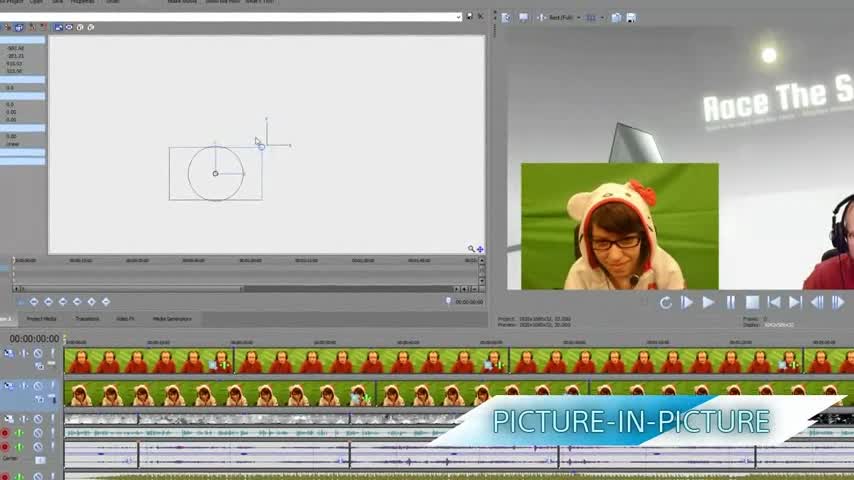Click Play in the video preview transport

[x=708, y=302]
